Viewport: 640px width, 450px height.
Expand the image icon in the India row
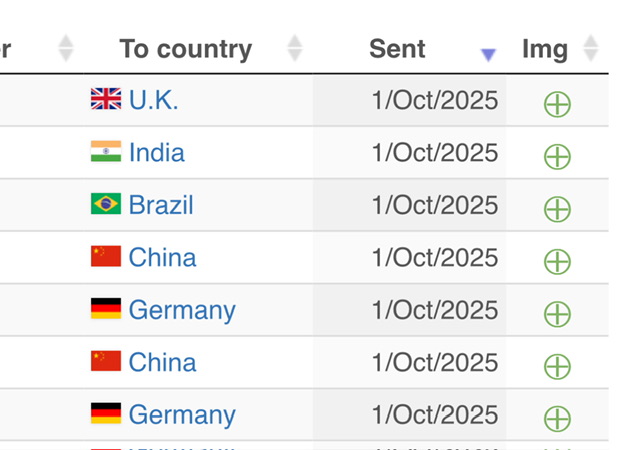(557, 157)
